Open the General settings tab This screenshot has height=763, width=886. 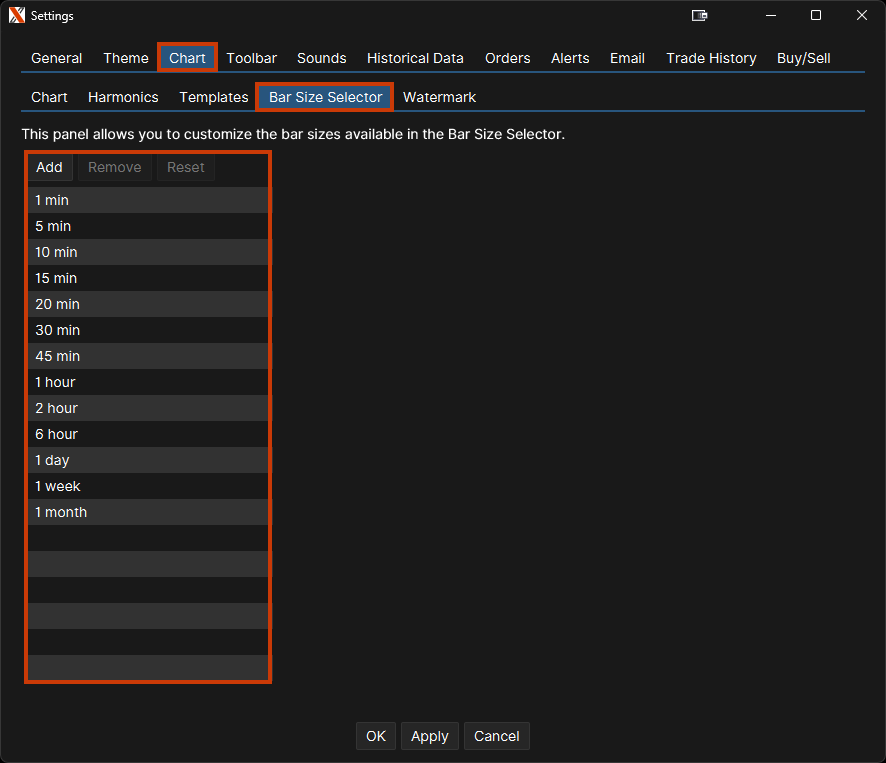click(x=57, y=58)
